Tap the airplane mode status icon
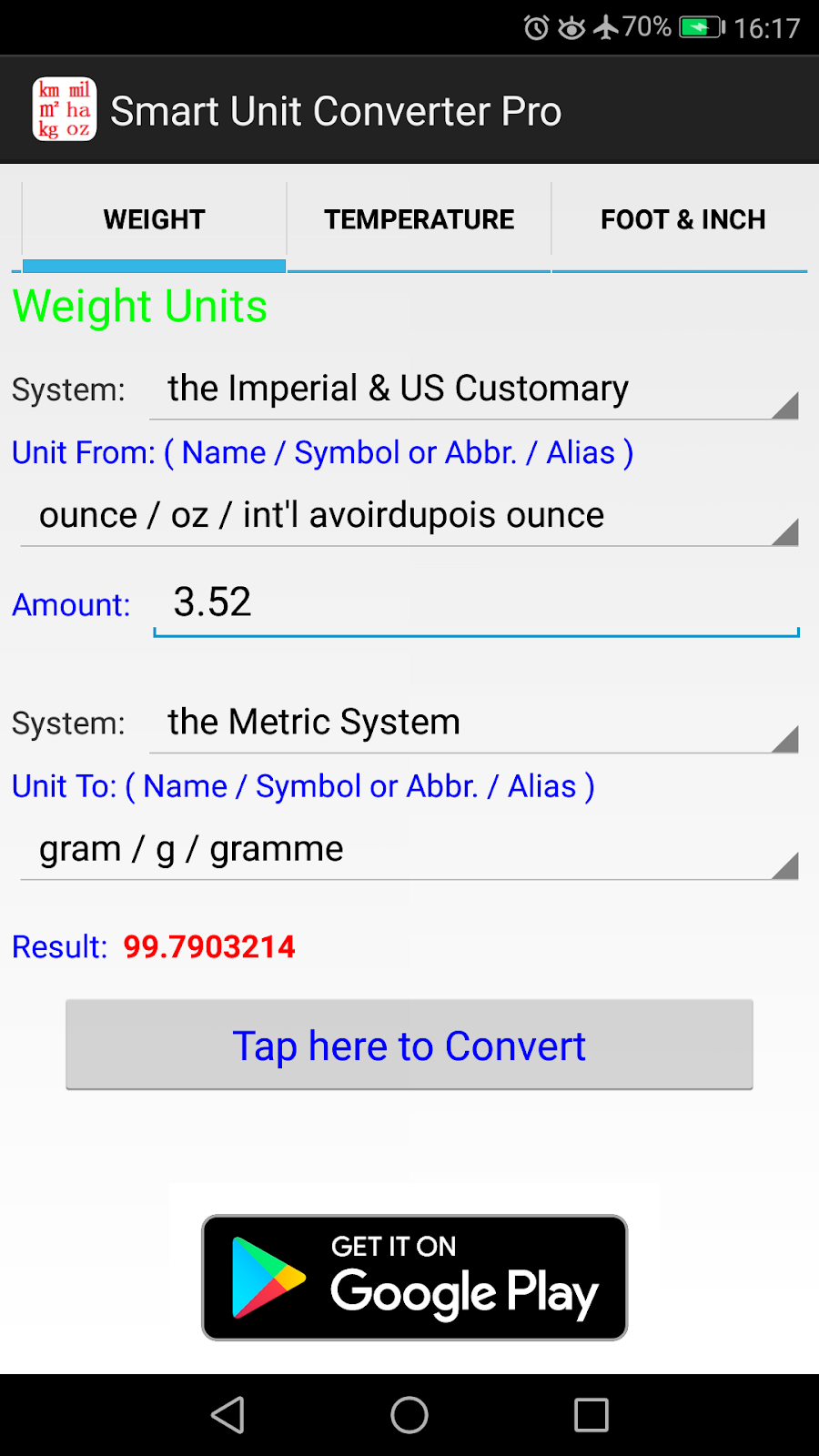Image resolution: width=819 pixels, height=1456 pixels. (x=606, y=27)
